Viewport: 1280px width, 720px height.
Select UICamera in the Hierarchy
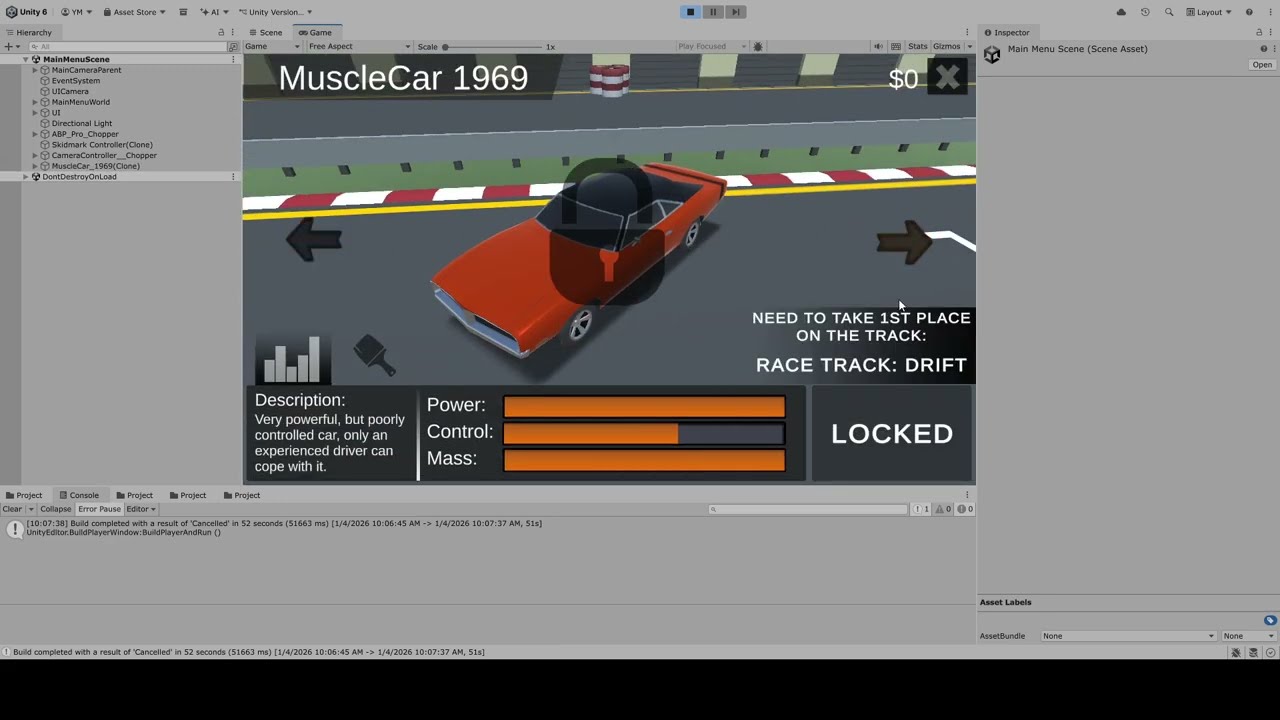[70, 91]
